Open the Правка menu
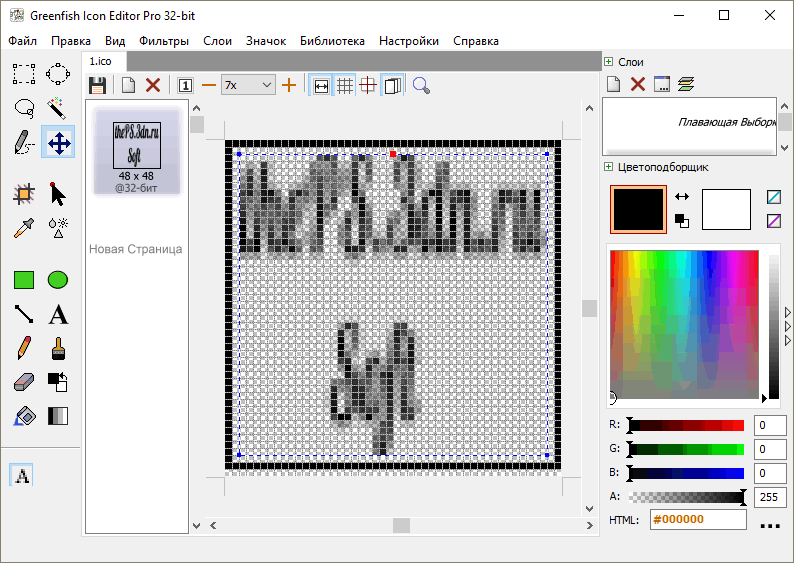Viewport: 794px width, 563px height. [71, 41]
